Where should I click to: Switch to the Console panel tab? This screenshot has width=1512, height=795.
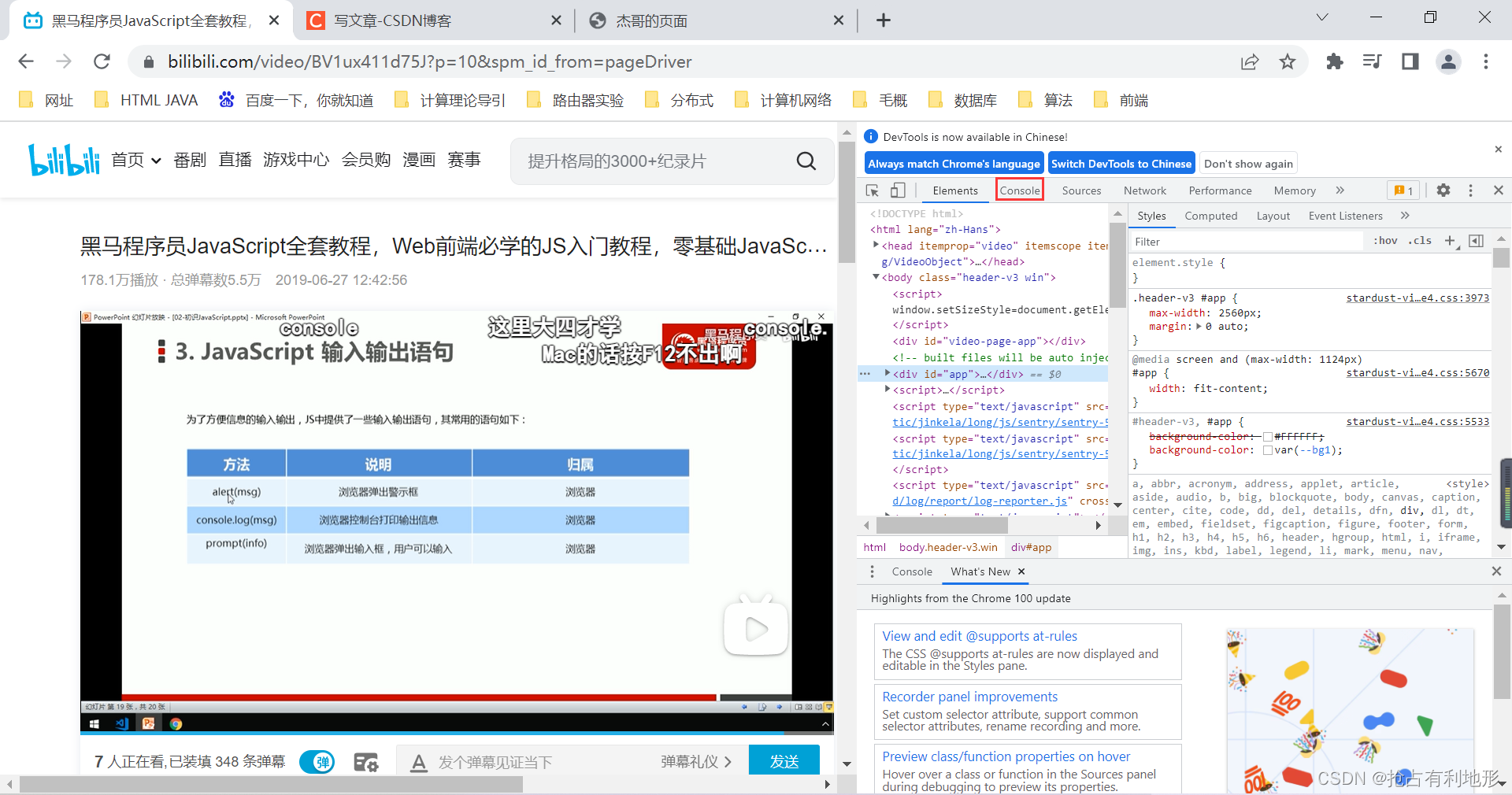(x=1020, y=190)
